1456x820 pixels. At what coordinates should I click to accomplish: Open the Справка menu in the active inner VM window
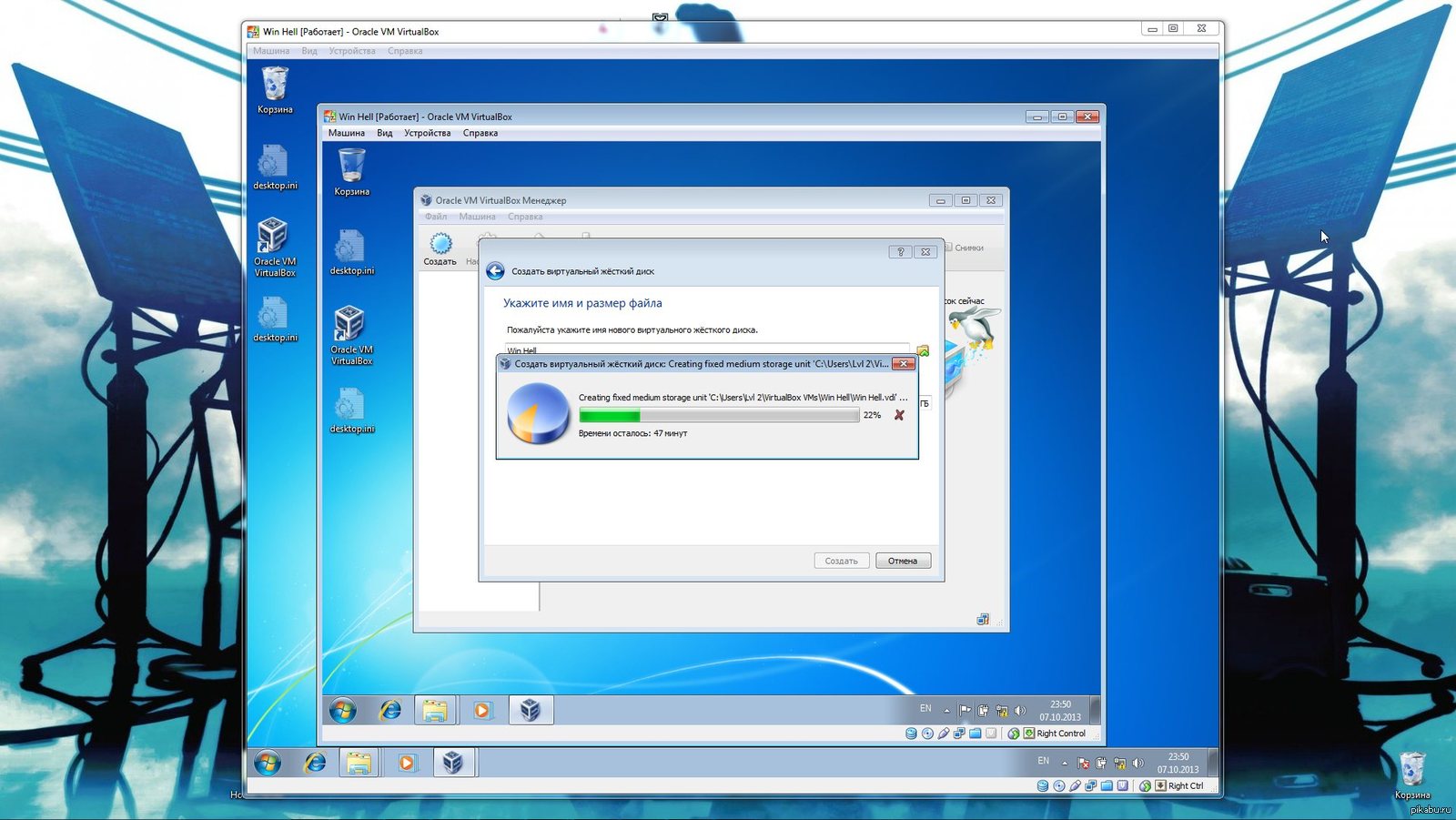(480, 133)
